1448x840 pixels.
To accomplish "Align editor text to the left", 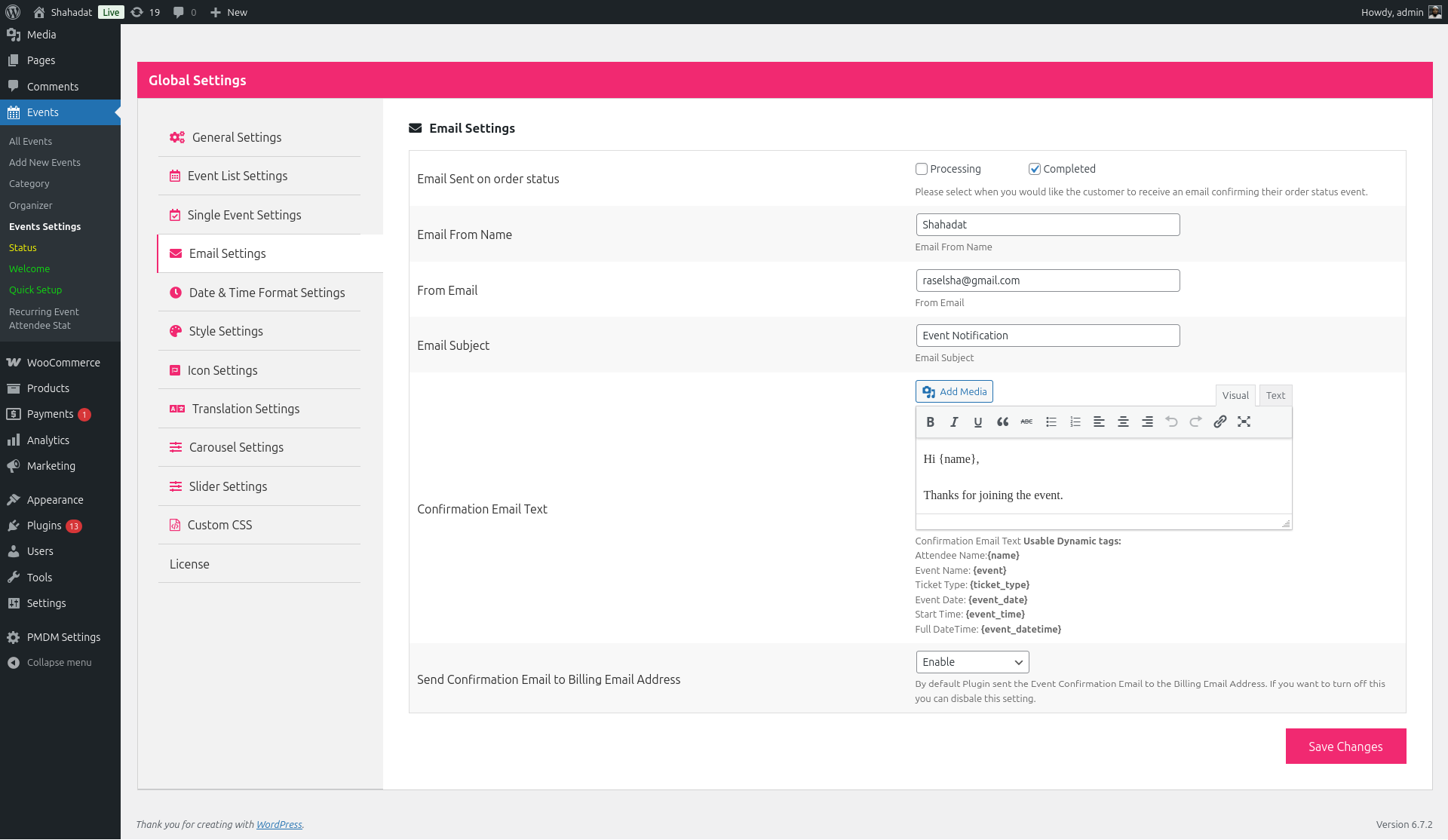I will click(x=1099, y=422).
